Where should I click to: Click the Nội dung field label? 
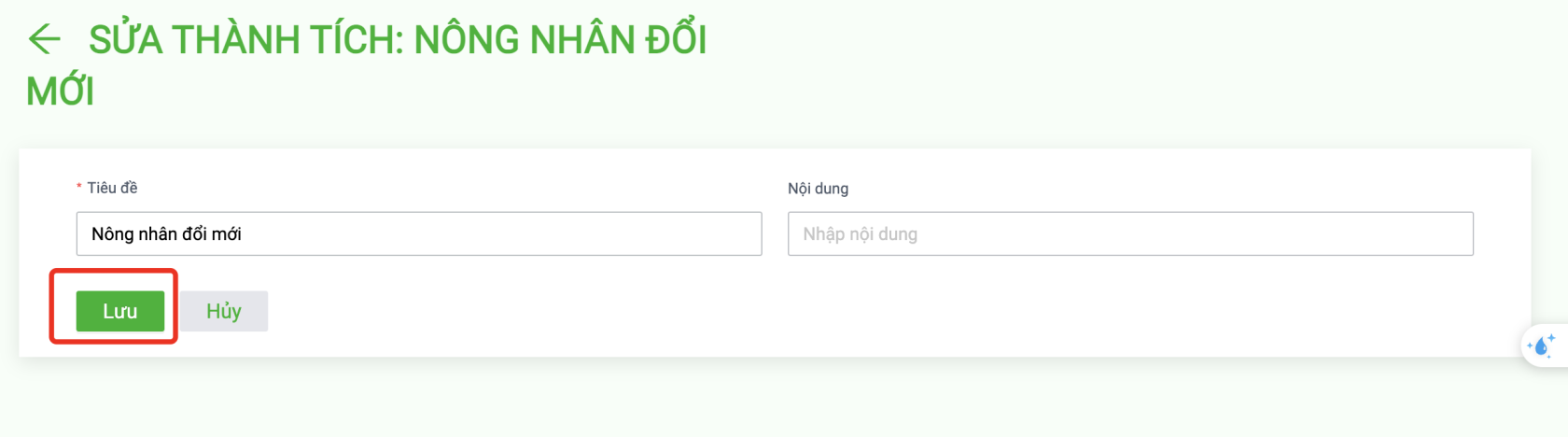click(818, 189)
